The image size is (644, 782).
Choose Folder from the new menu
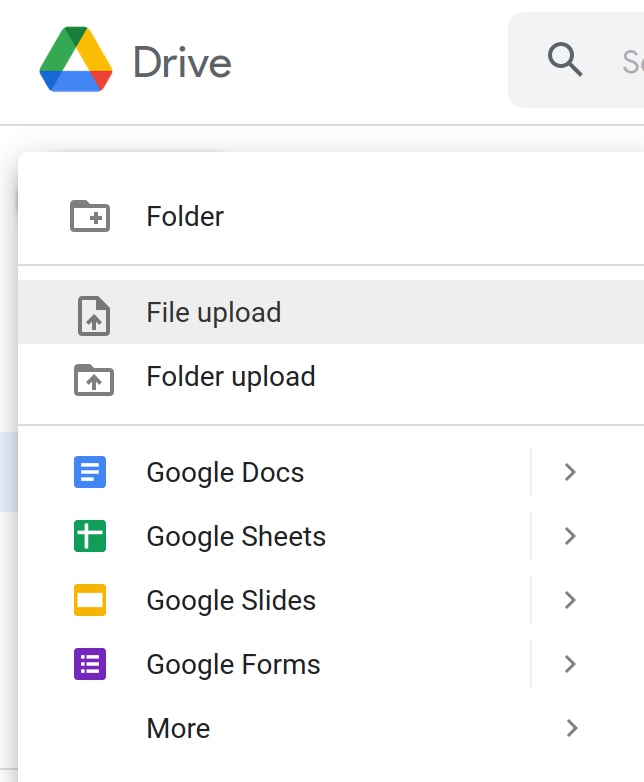[x=331, y=216]
